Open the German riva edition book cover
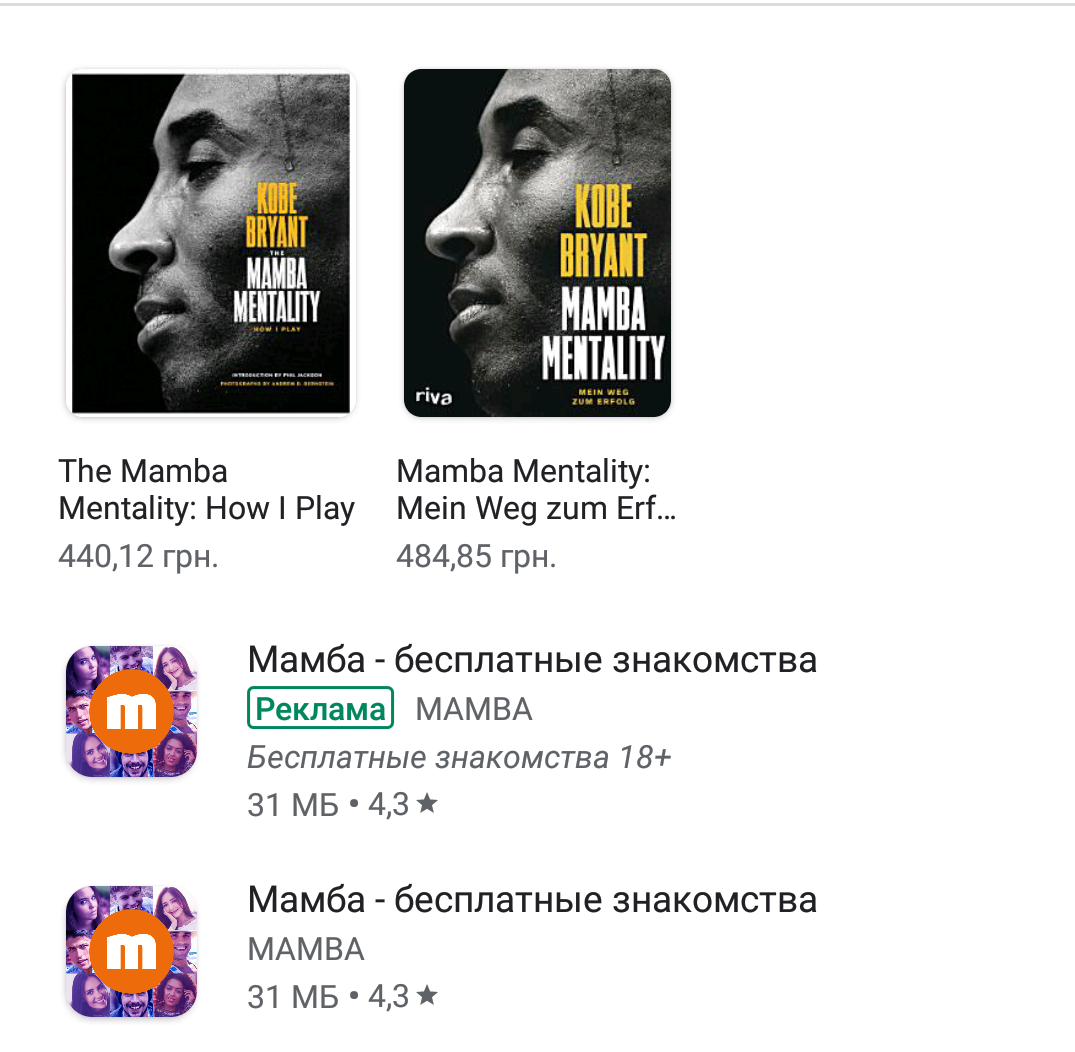 coord(538,243)
